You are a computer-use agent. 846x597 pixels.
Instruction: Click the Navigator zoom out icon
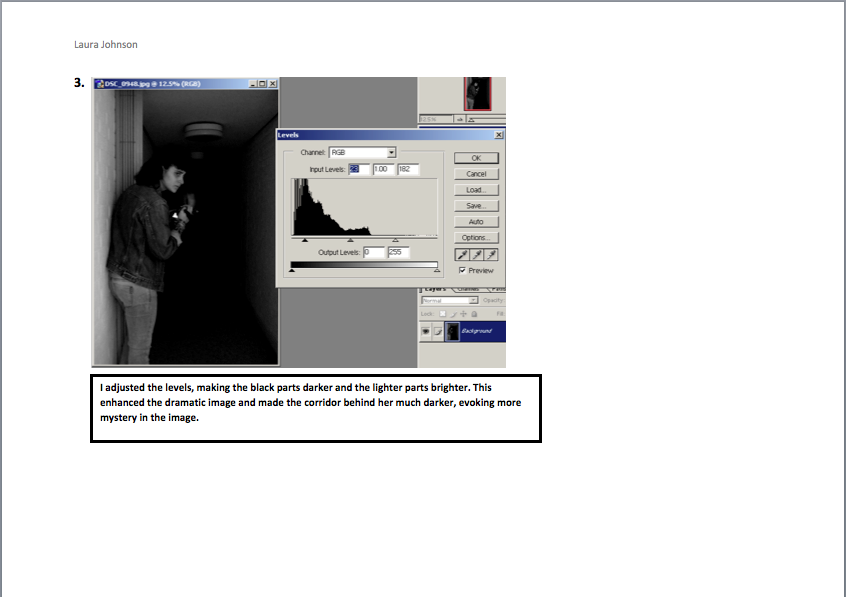[x=460, y=119]
